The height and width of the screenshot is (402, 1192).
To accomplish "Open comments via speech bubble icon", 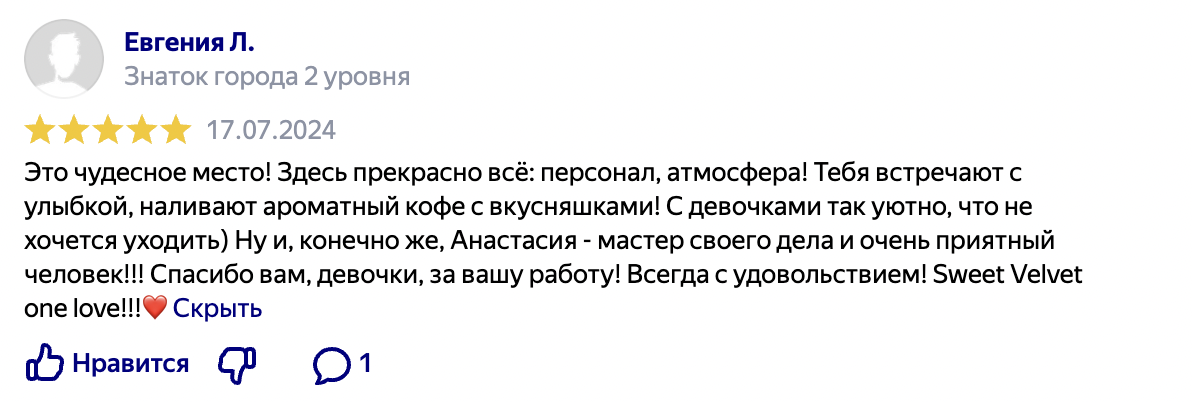I will tap(332, 366).
